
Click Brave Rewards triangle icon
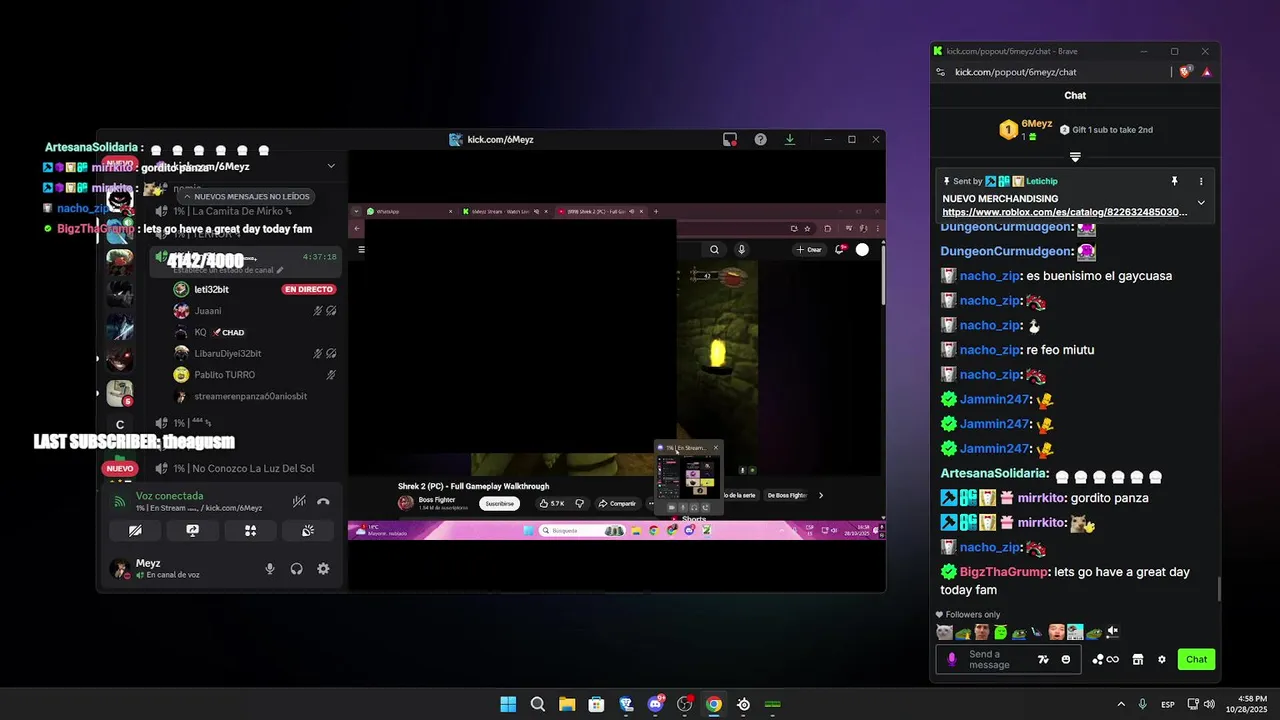1207,72
